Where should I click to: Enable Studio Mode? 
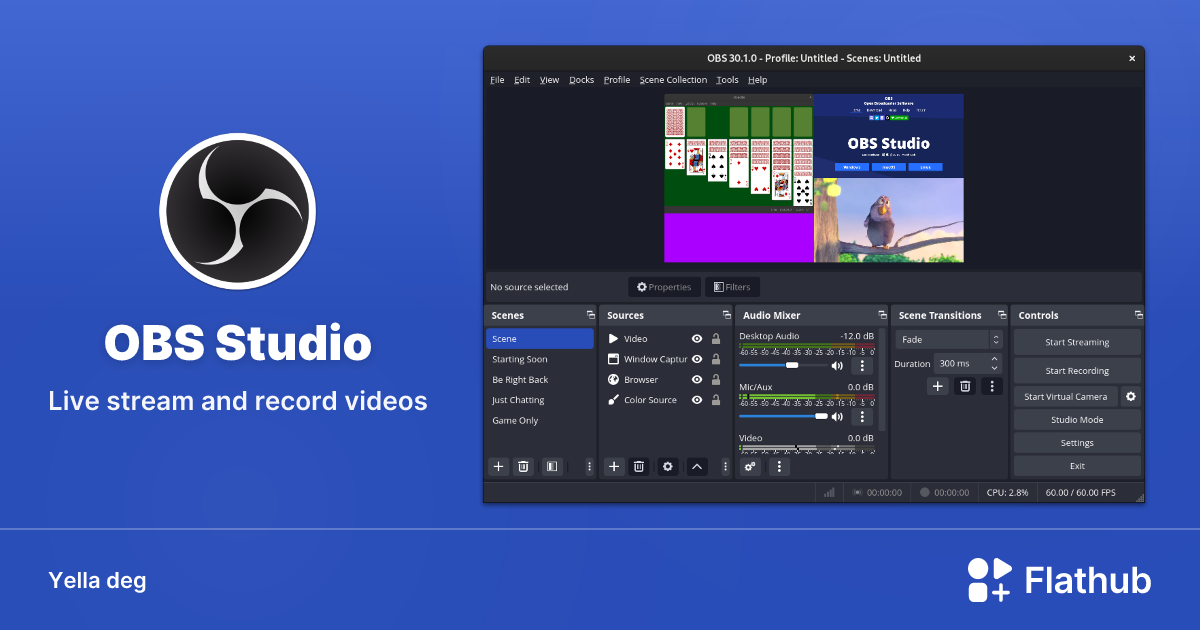point(1077,419)
